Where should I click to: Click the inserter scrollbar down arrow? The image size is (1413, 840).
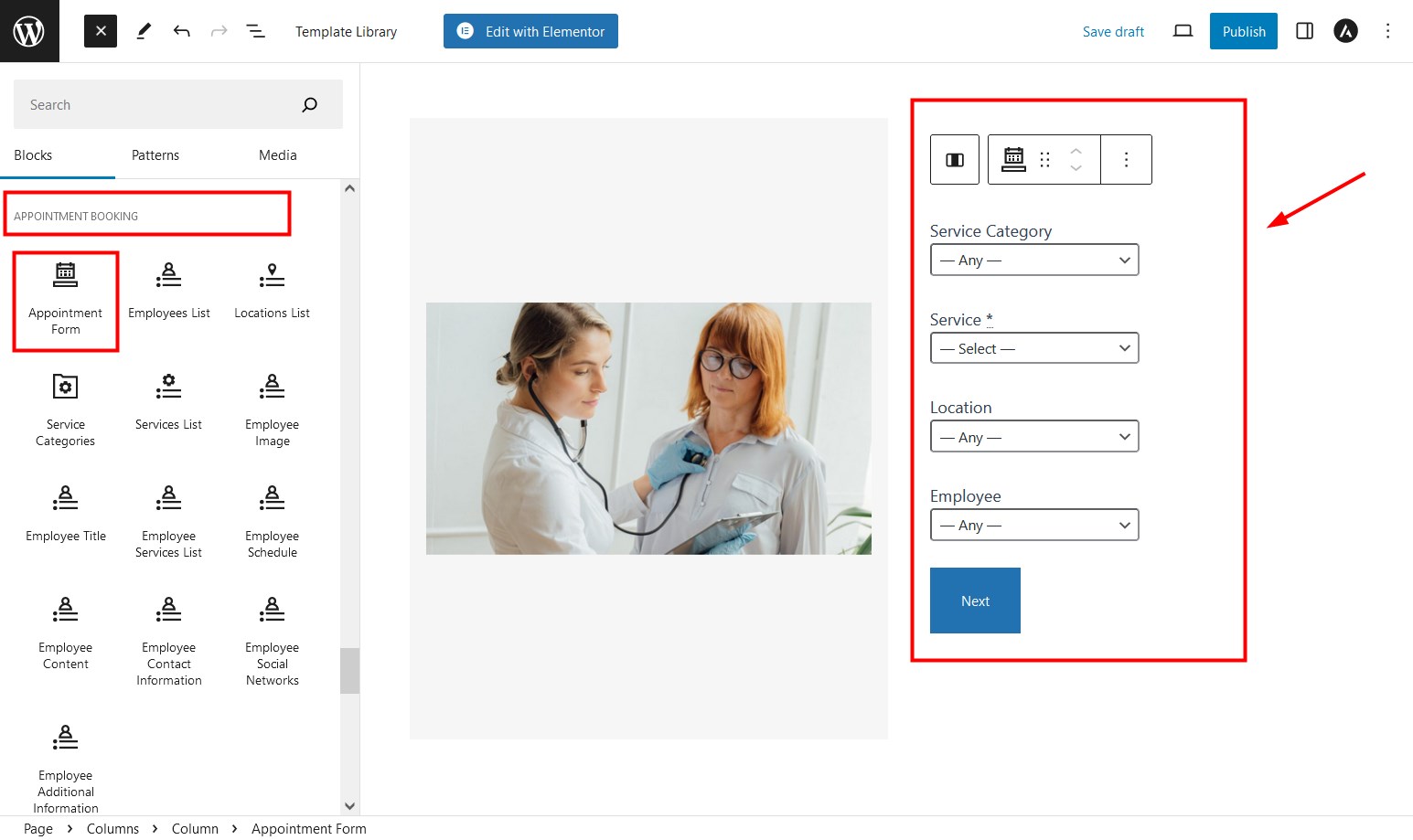349,806
